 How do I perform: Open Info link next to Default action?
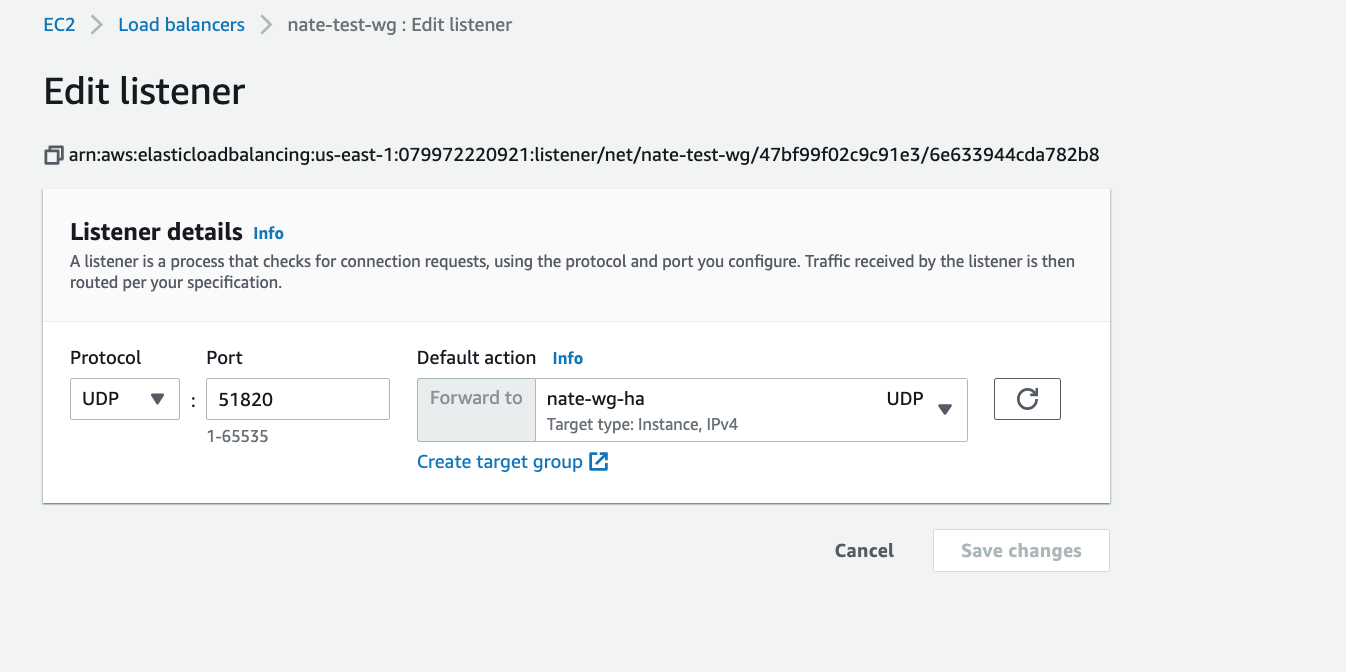coord(567,358)
